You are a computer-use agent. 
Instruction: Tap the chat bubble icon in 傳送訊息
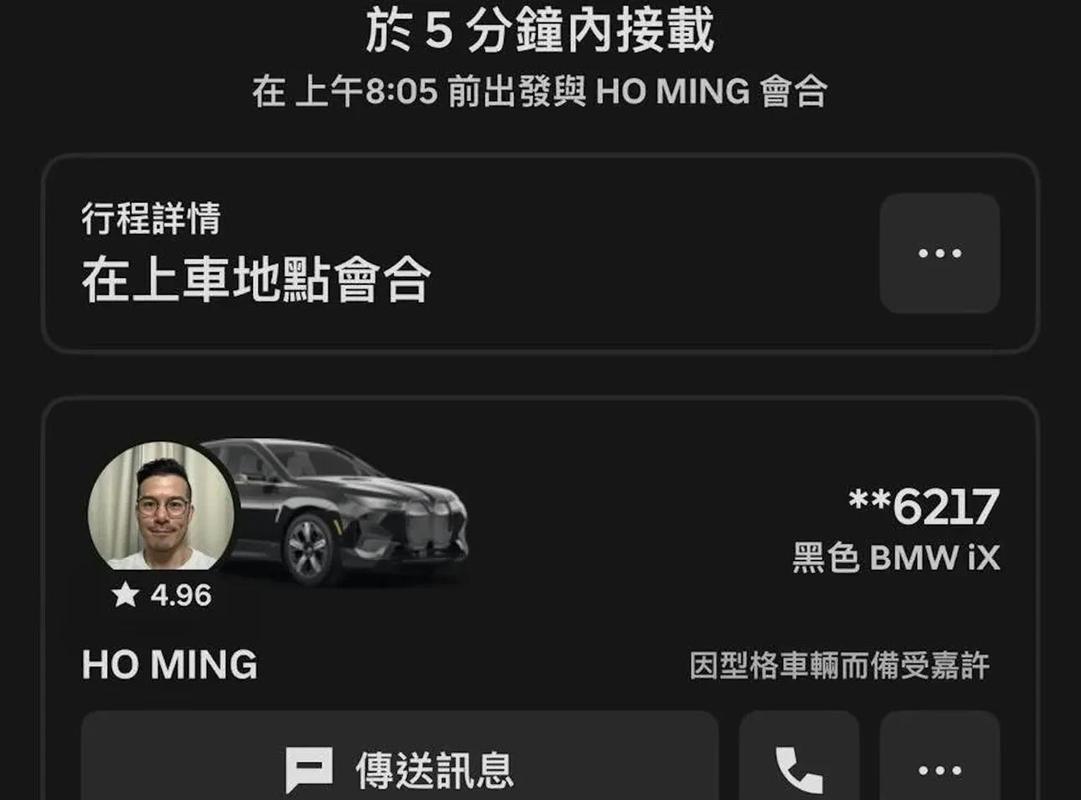tap(310, 770)
